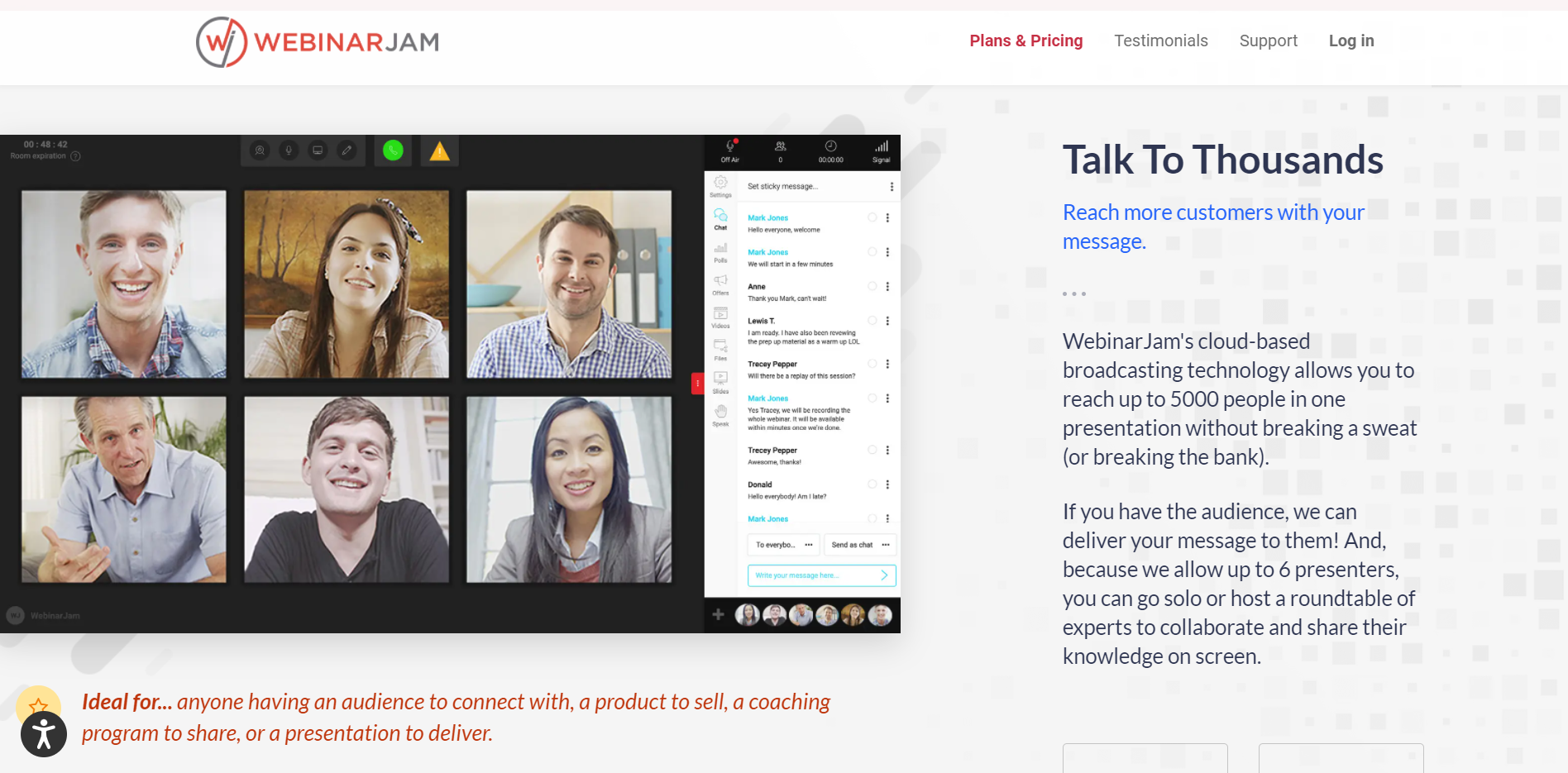Open the Support navigation link
1568x773 pixels.
[x=1269, y=41]
